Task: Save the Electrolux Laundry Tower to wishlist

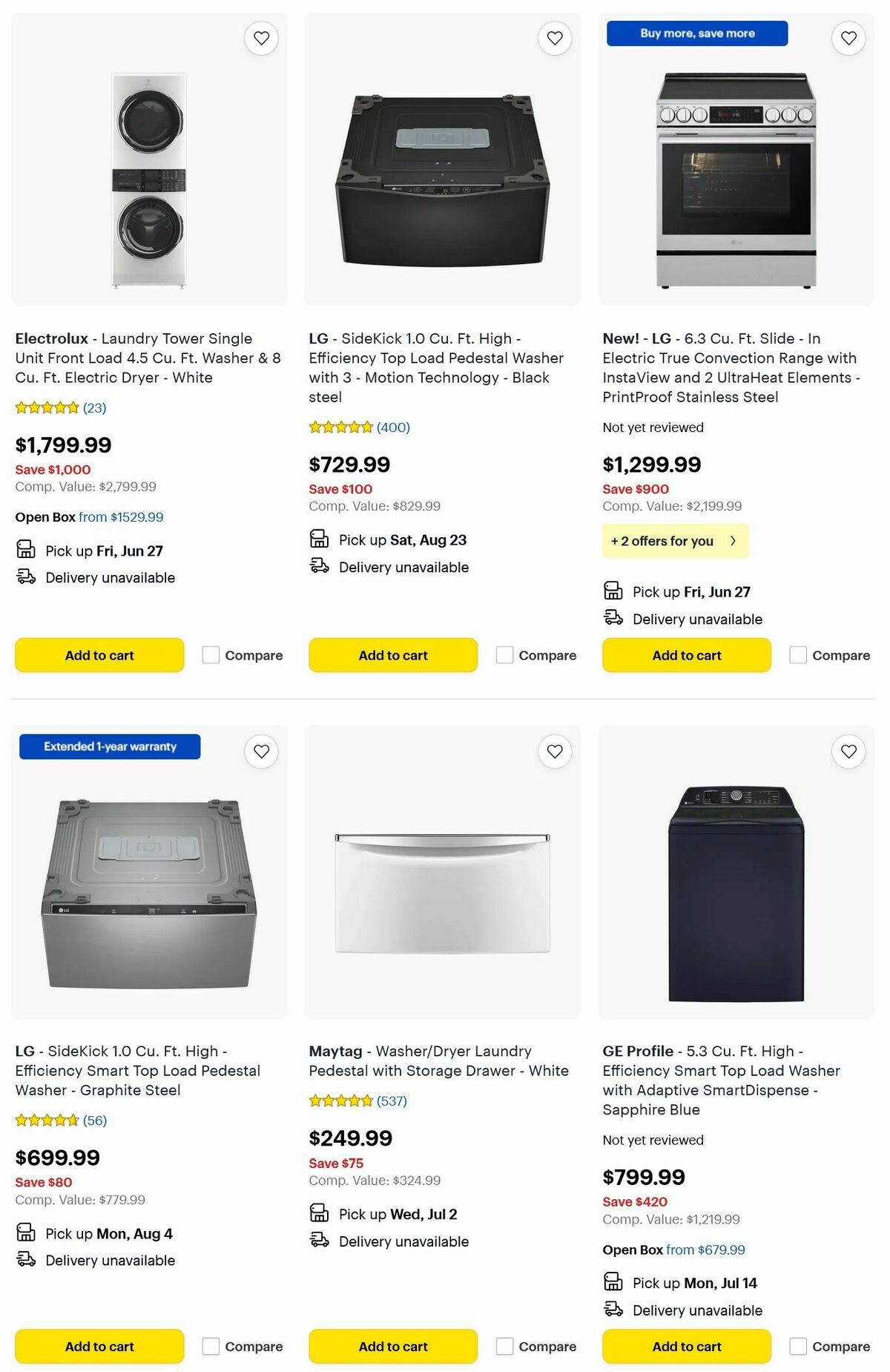Action: tap(261, 38)
